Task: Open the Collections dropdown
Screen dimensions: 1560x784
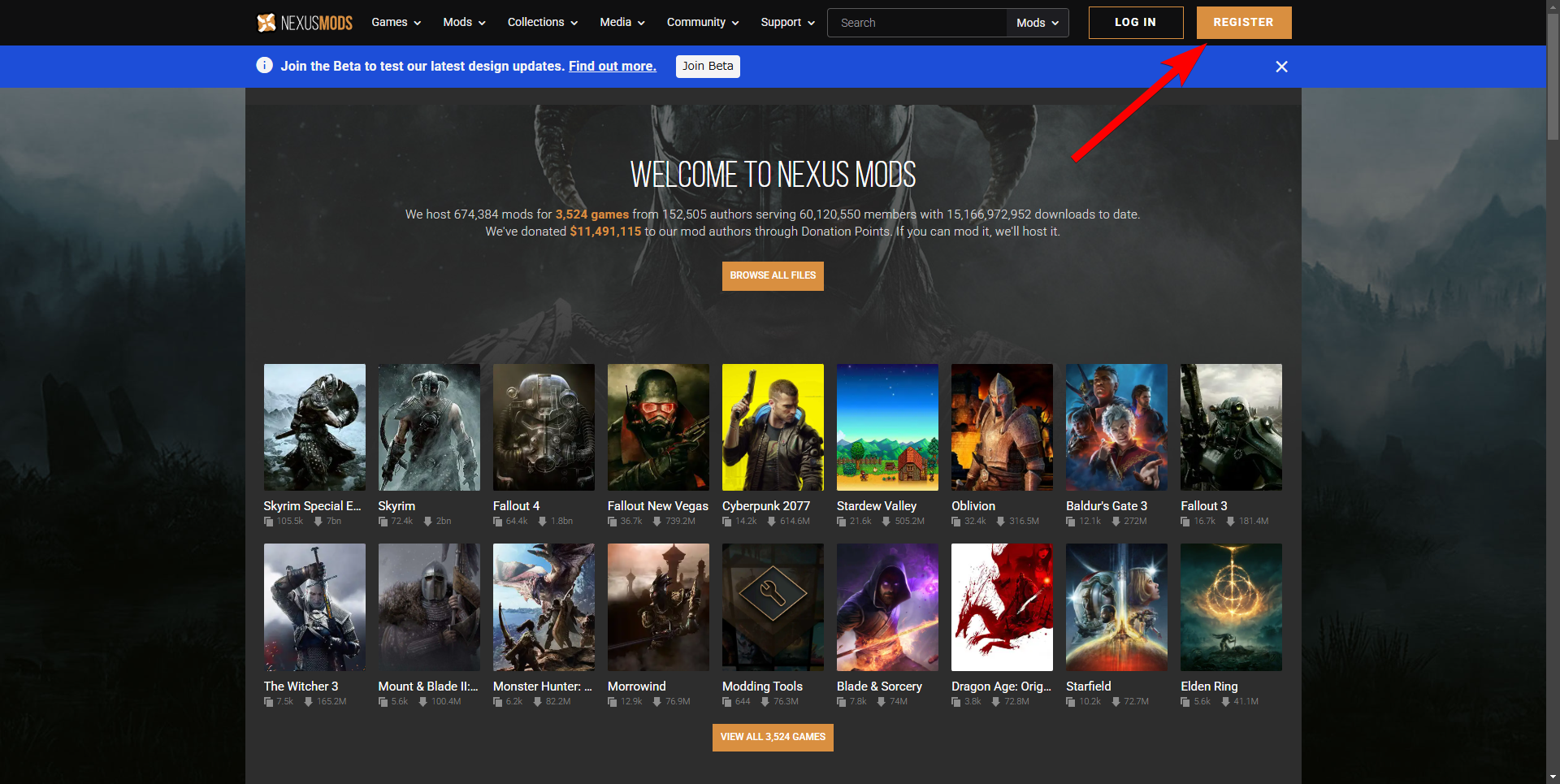Action: pos(543,23)
